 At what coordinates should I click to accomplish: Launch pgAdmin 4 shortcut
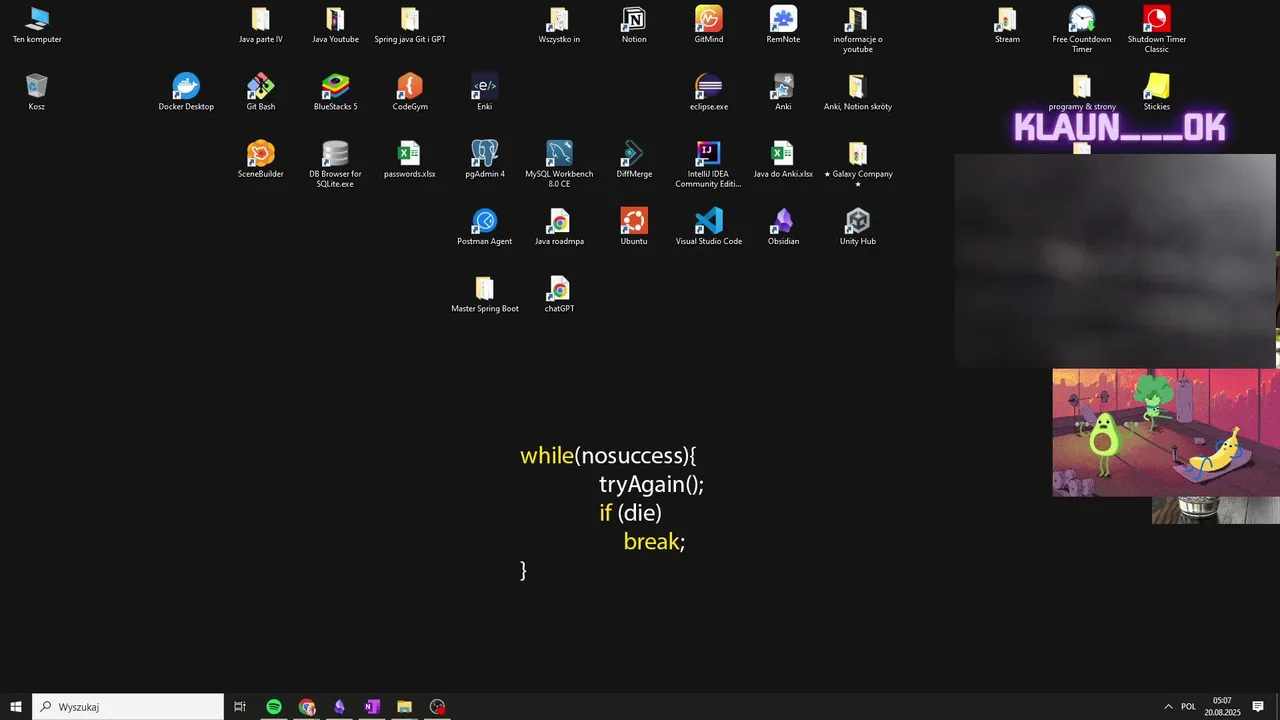click(x=484, y=160)
